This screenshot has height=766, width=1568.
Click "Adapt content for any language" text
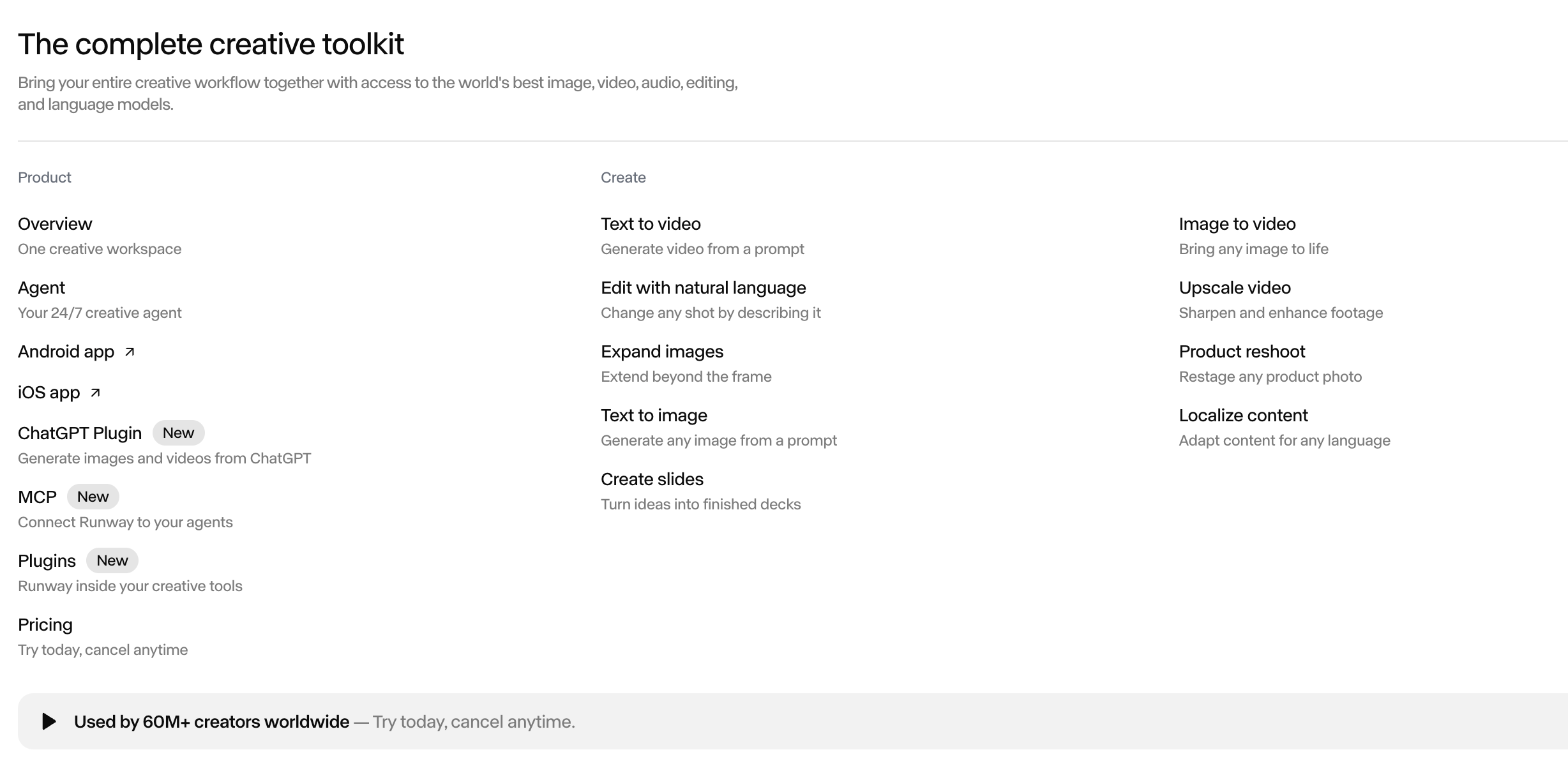[1285, 440]
